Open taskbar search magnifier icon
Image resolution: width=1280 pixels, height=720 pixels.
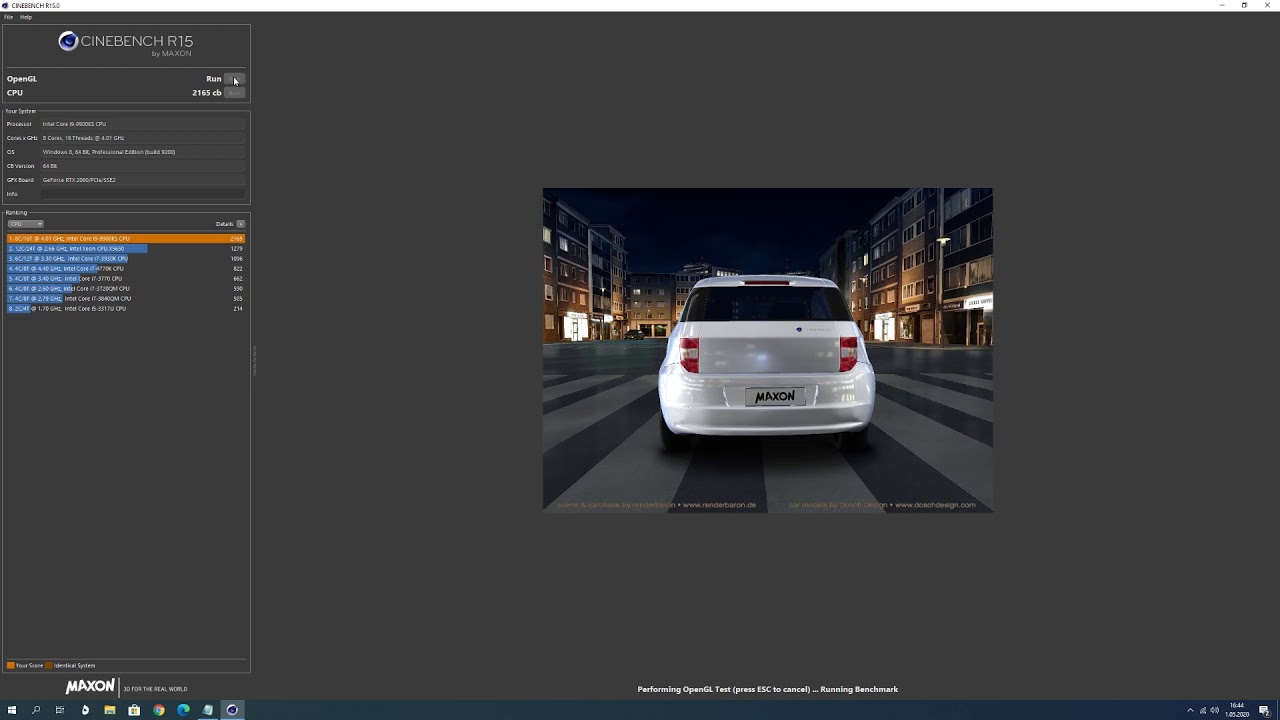point(36,710)
